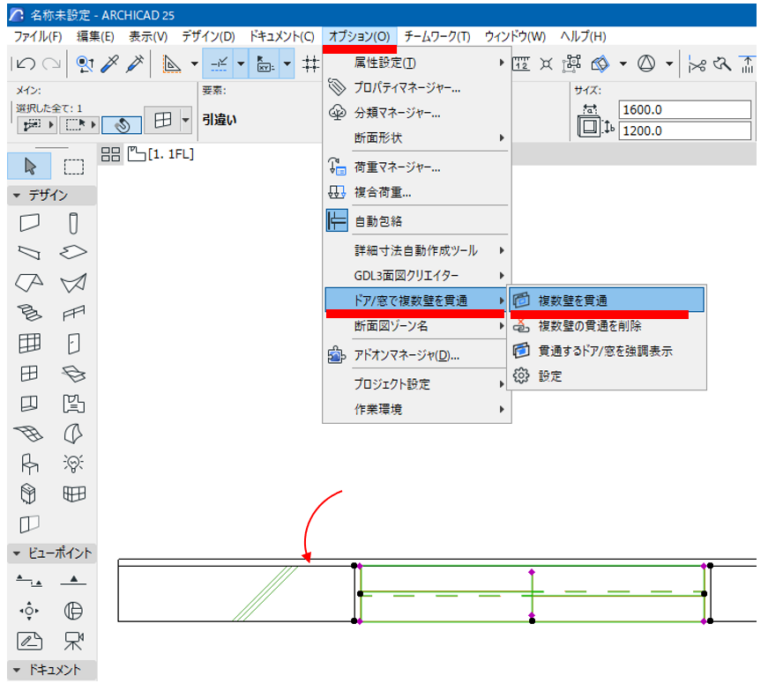Choose 貫通するドア/窓を強調表示
Viewport: 768px width, 683px height.
click(x=606, y=351)
